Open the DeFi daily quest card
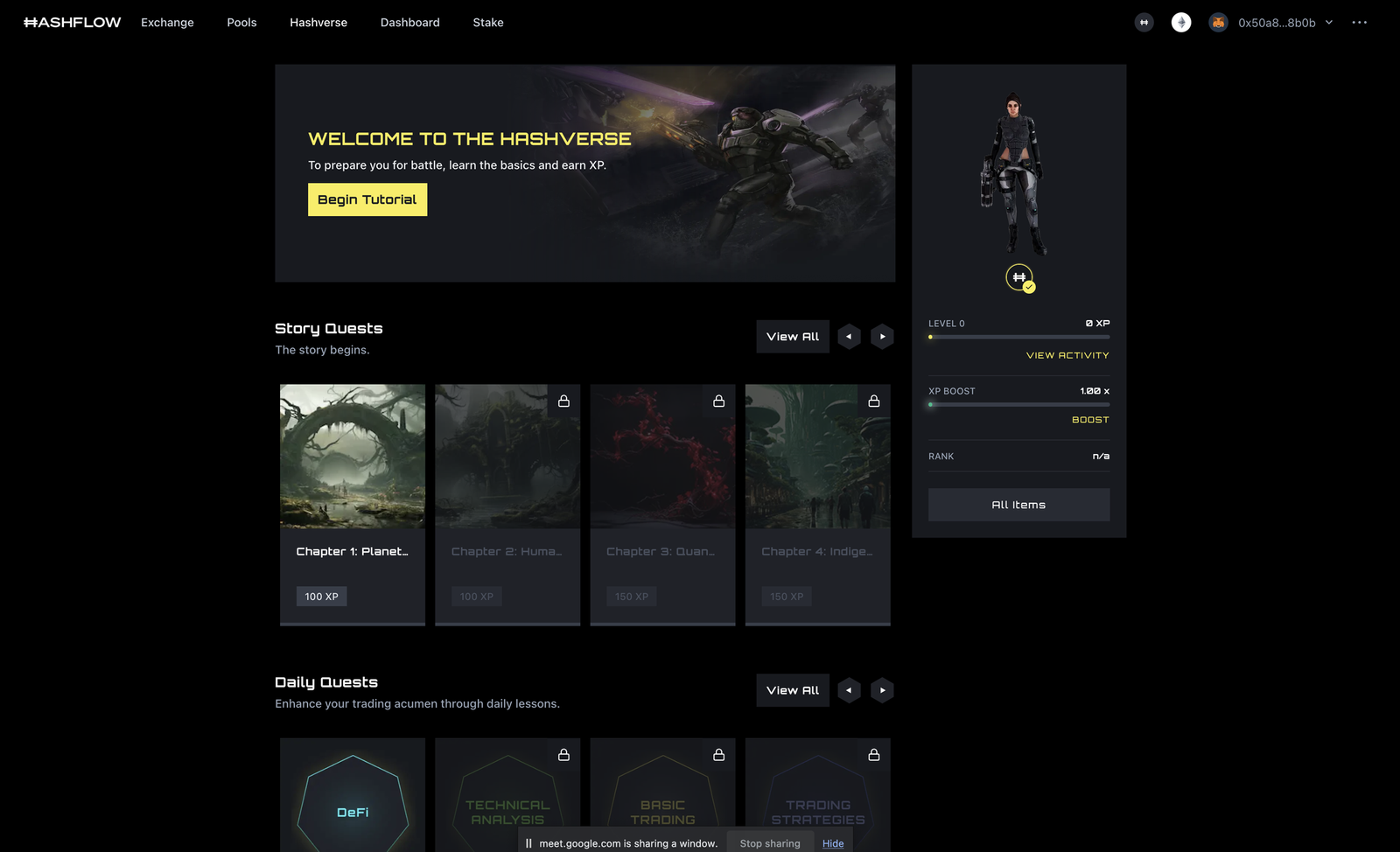 pos(353,795)
